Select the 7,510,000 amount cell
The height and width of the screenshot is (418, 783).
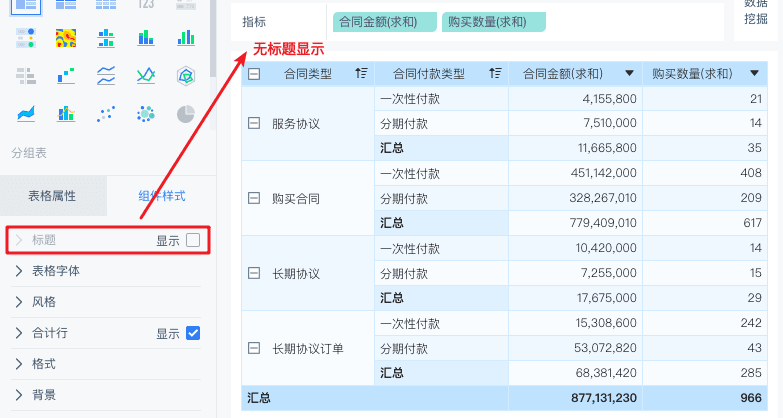pyautogui.click(x=575, y=123)
